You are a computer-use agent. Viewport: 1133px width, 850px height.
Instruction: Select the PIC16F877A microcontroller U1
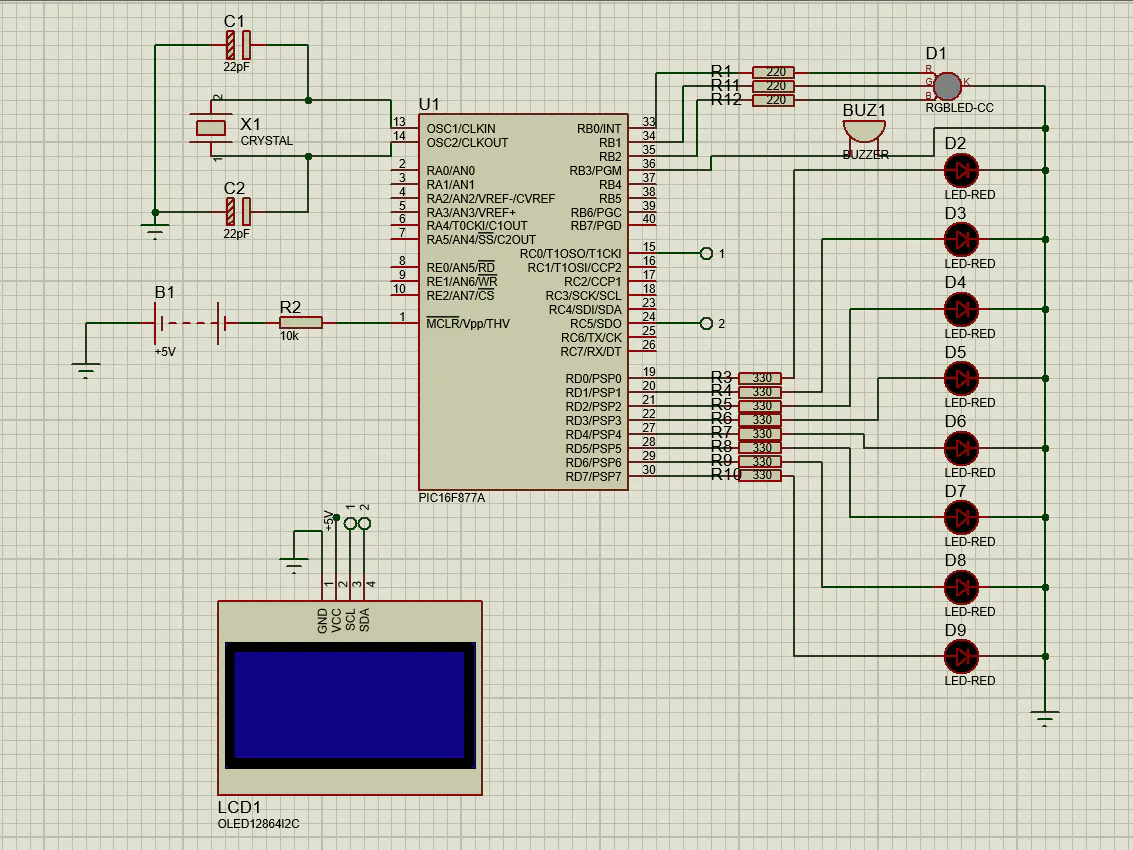tap(523, 302)
